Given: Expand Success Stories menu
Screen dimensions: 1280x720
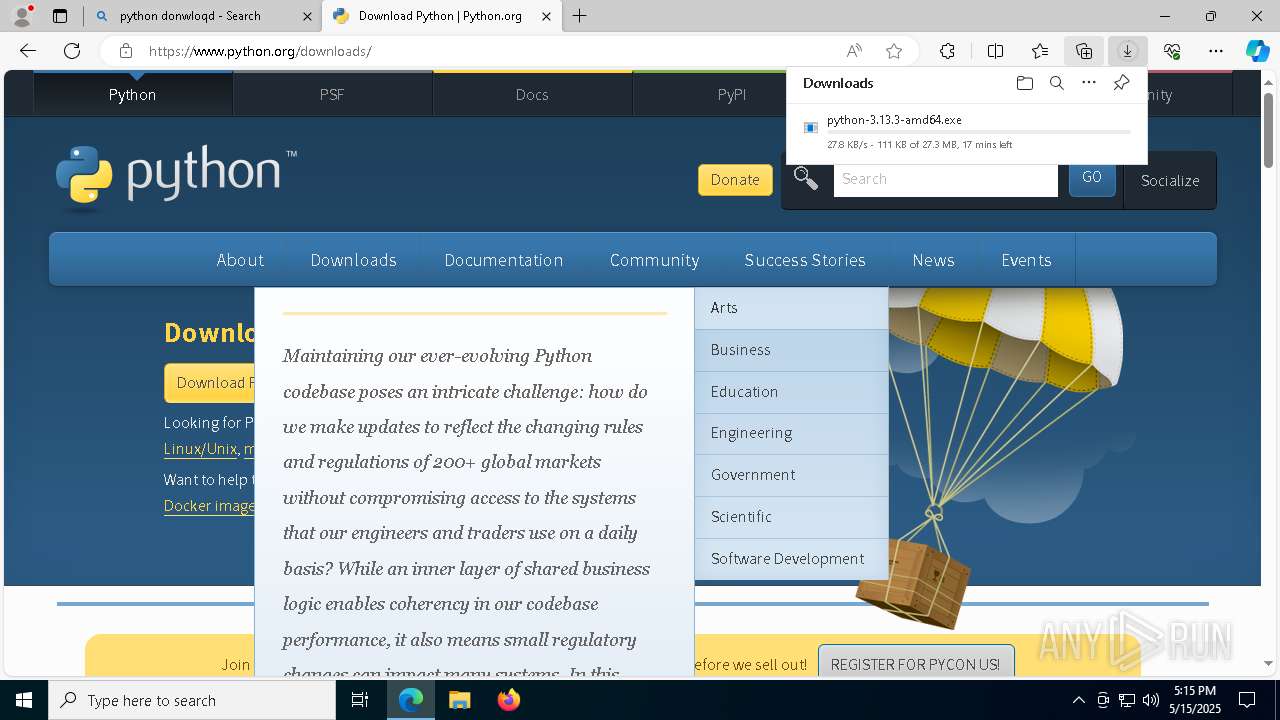Looking at the screenshot, I should tap(805, 260).
